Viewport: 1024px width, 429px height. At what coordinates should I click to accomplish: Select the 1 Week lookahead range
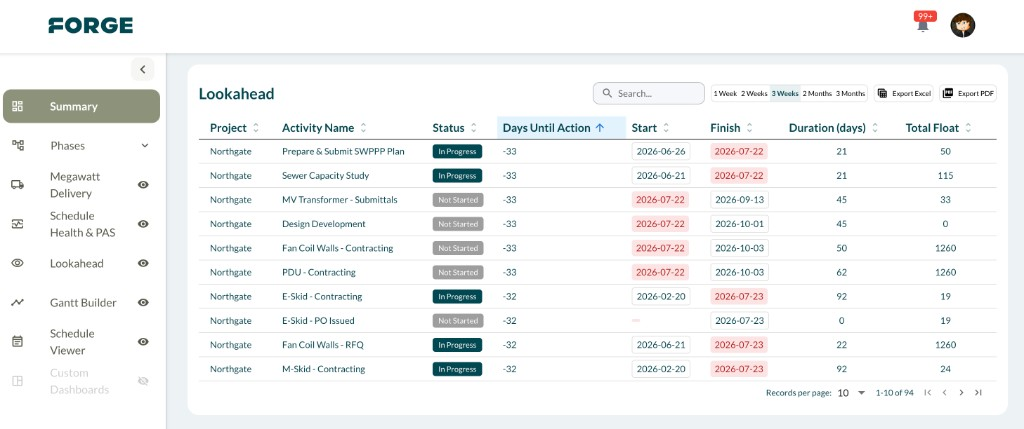point(725,93)
